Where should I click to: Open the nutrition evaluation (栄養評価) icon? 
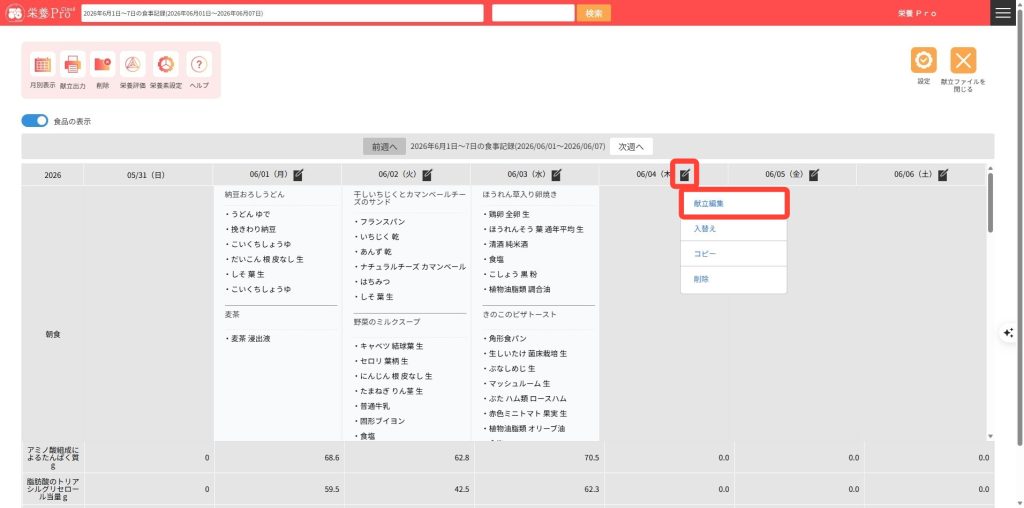coord(133,65)
